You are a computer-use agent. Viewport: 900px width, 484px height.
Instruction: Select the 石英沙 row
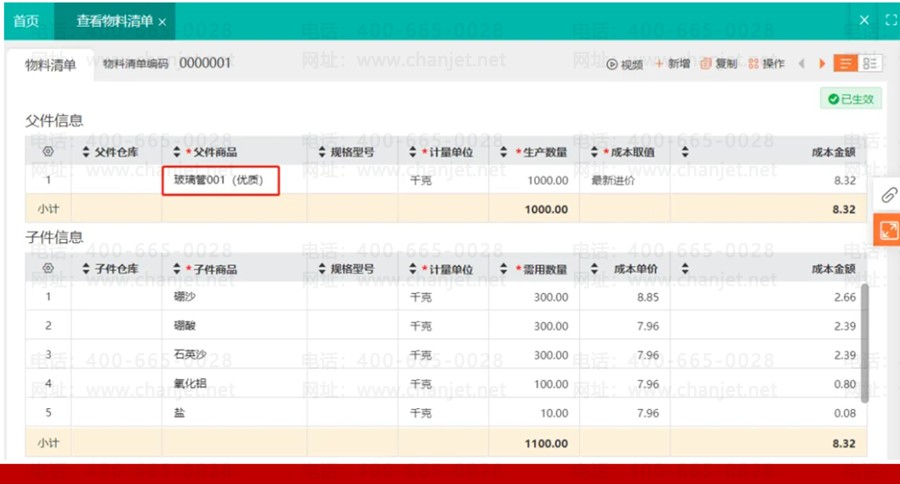pos(446,355)
